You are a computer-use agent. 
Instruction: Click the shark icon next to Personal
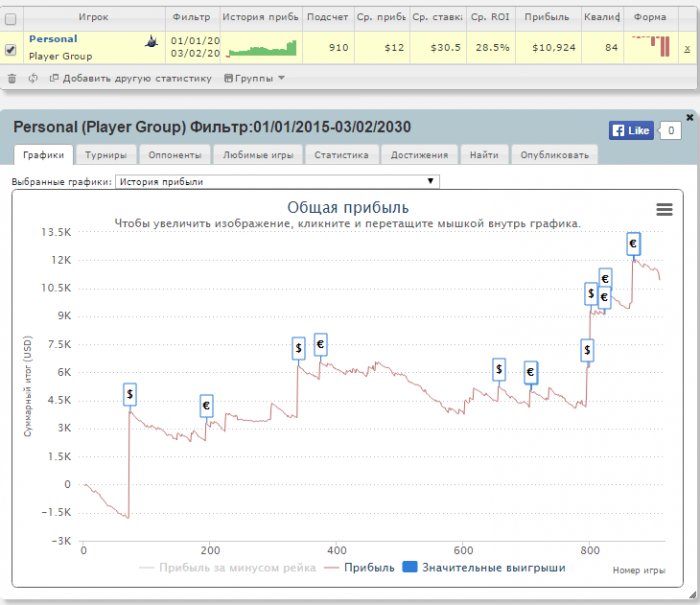pyautogui.click(x=152, y=42)
